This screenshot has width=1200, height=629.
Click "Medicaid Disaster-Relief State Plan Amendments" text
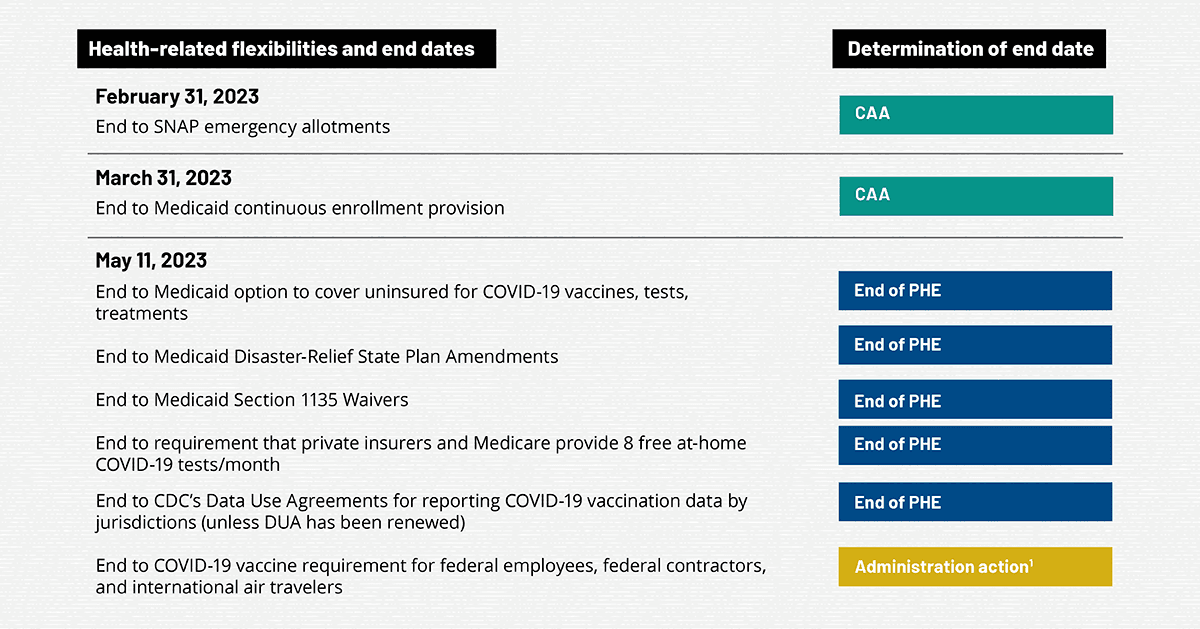(326, 356)
